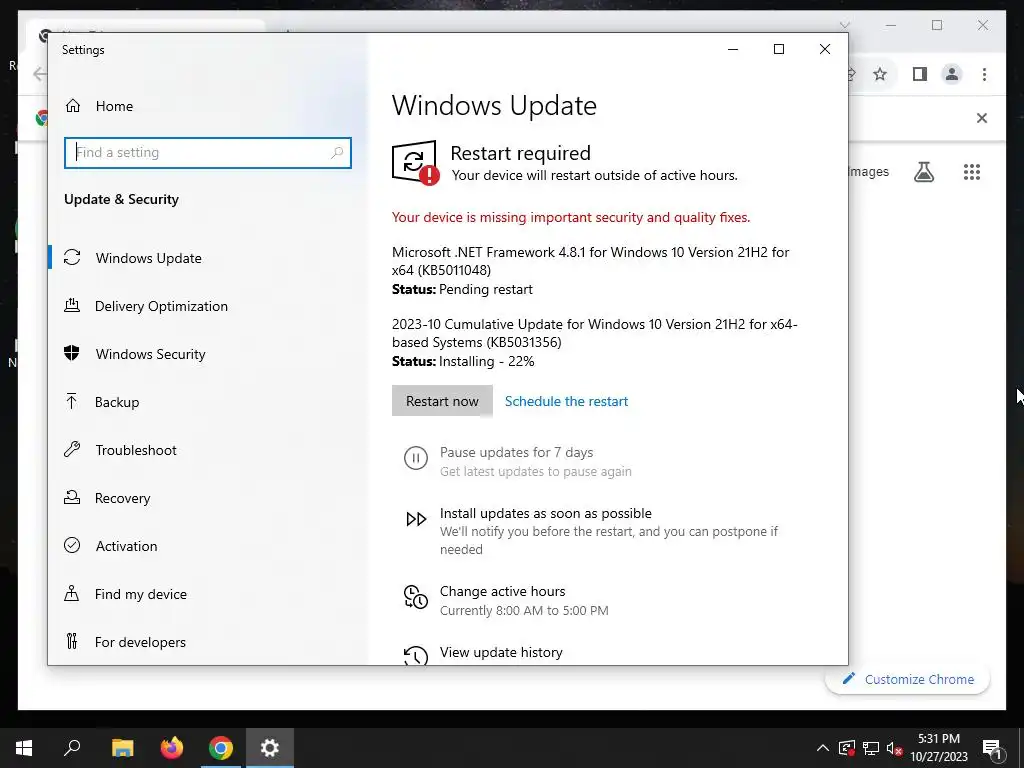Click Install updates as soon as possible
This screenshot has width=1024, height=768.
[x=545, y=513]
